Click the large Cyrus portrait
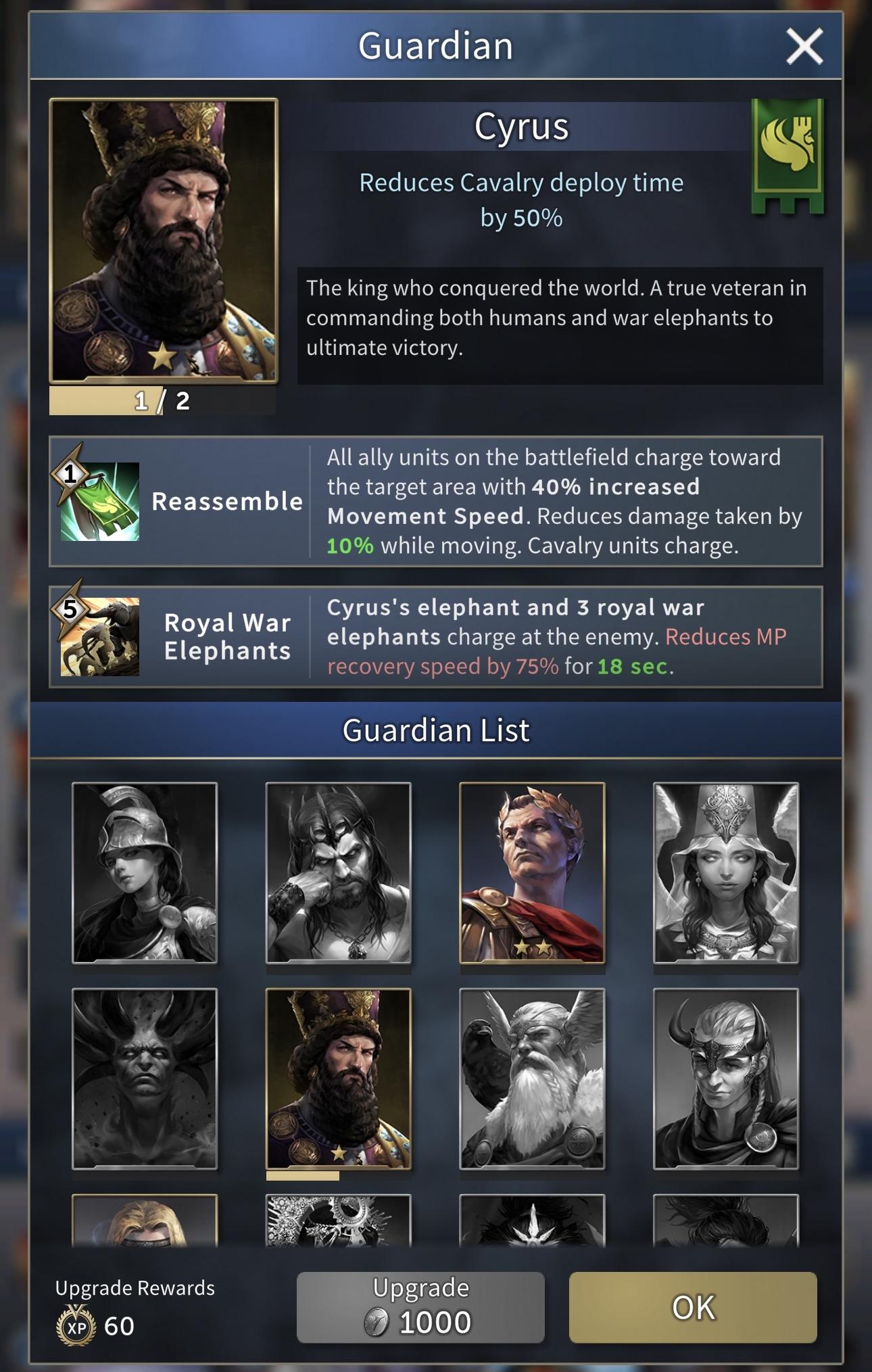 (x=164, y=241)
